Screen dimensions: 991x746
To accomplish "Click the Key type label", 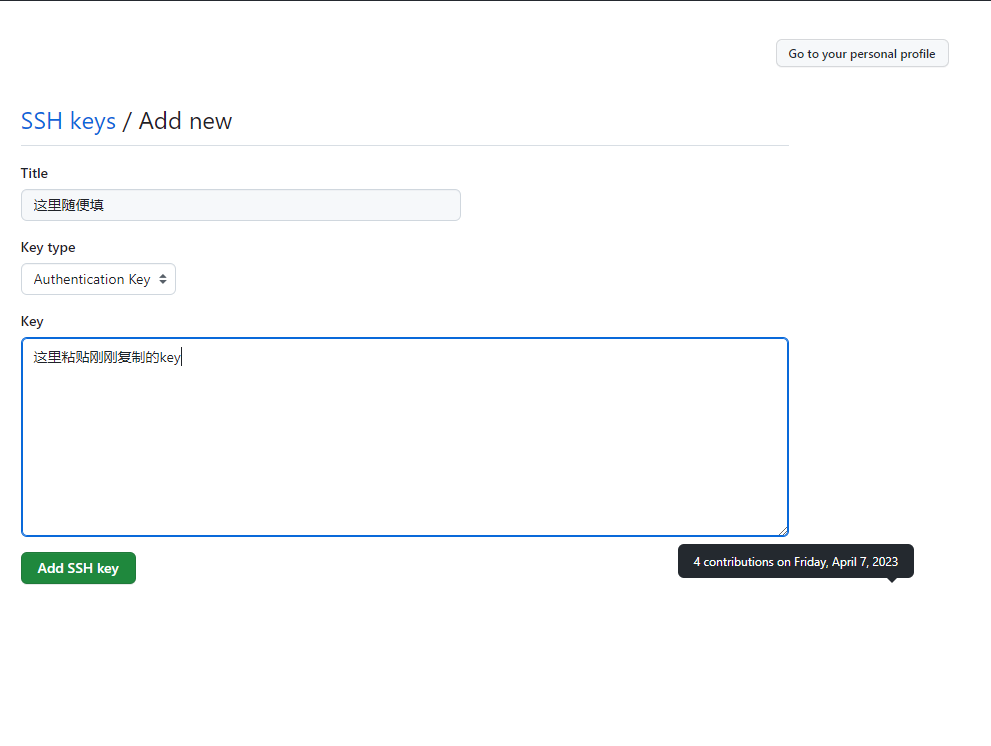I will (x=48, y=247).
